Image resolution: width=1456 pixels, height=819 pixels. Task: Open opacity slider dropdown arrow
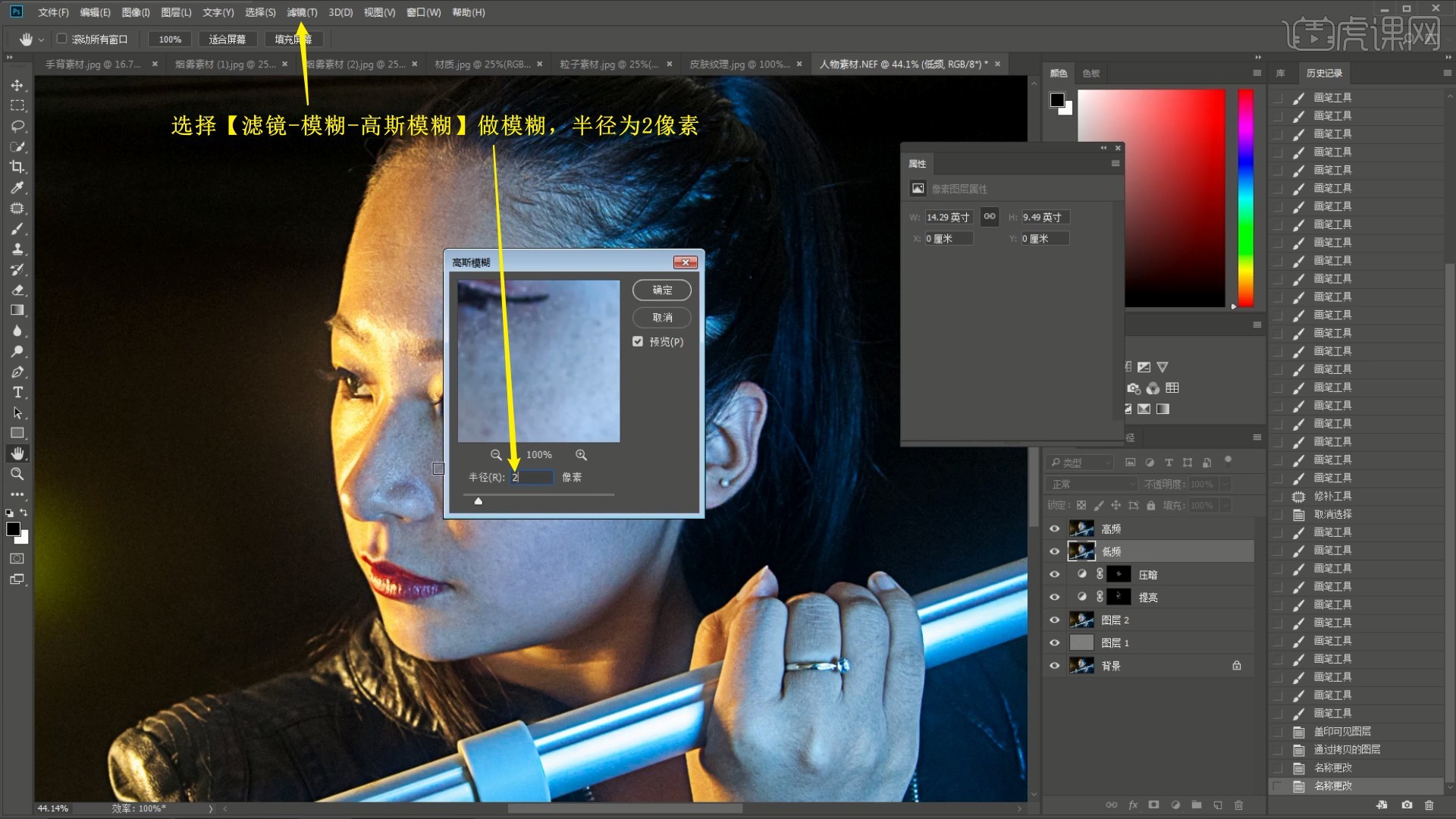click(x=1225, y=485)
